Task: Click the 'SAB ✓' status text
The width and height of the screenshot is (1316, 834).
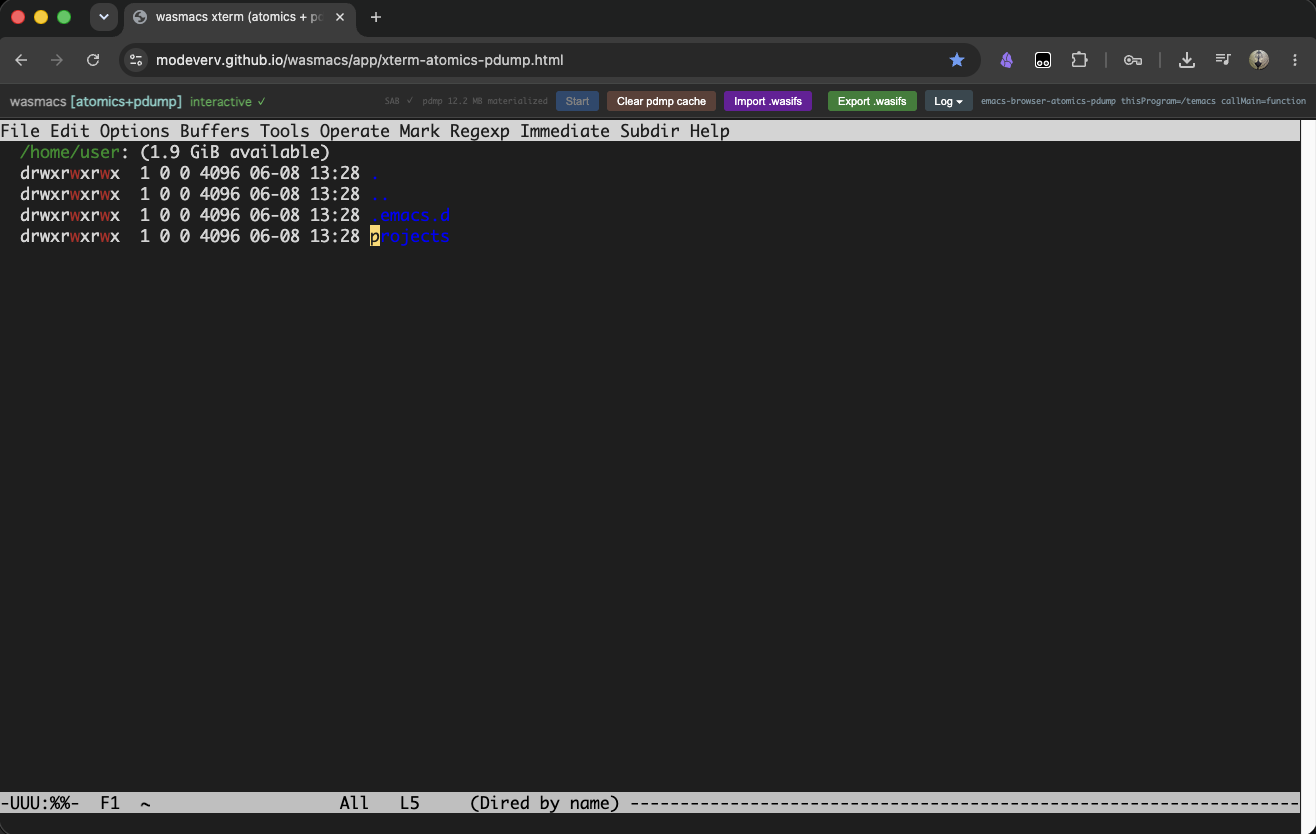Action: click(x=399, y=101)
